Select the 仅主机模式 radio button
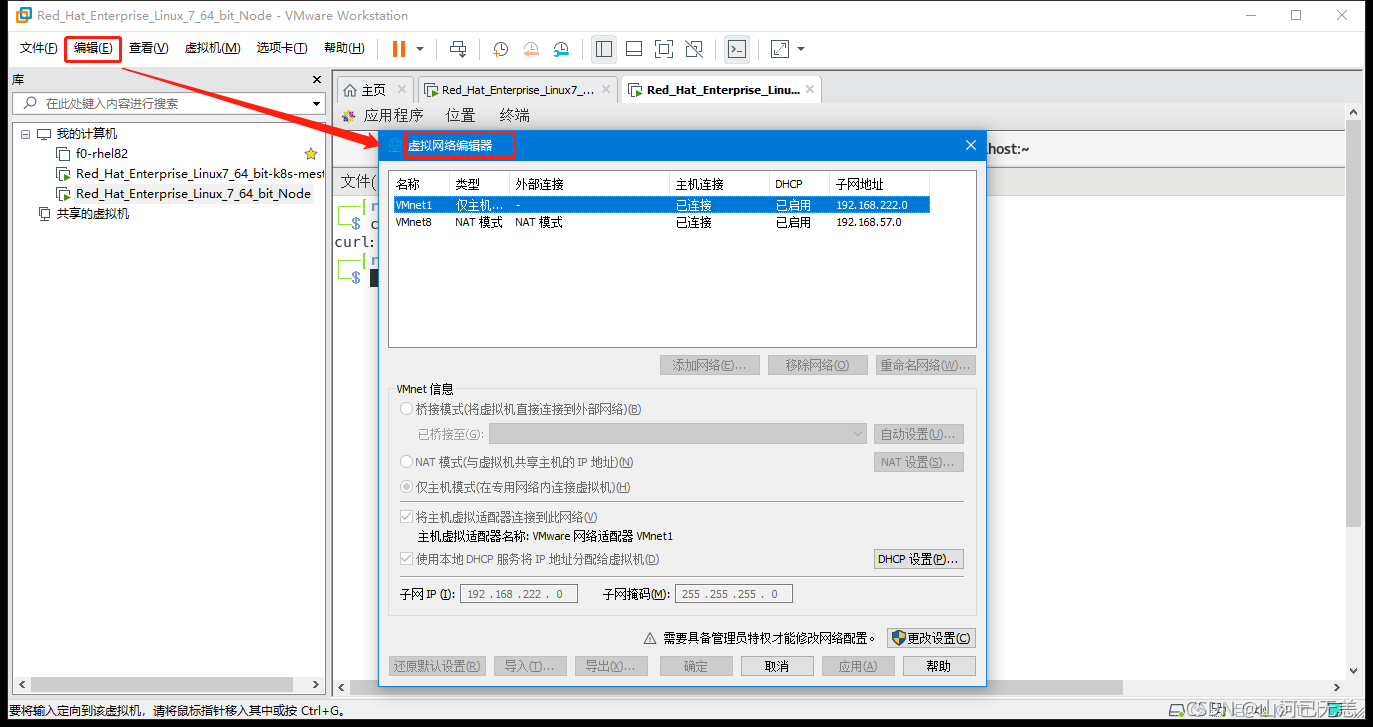Image resolution: width=1373 pixels, height=727 pixels. (x=406, y=488)
